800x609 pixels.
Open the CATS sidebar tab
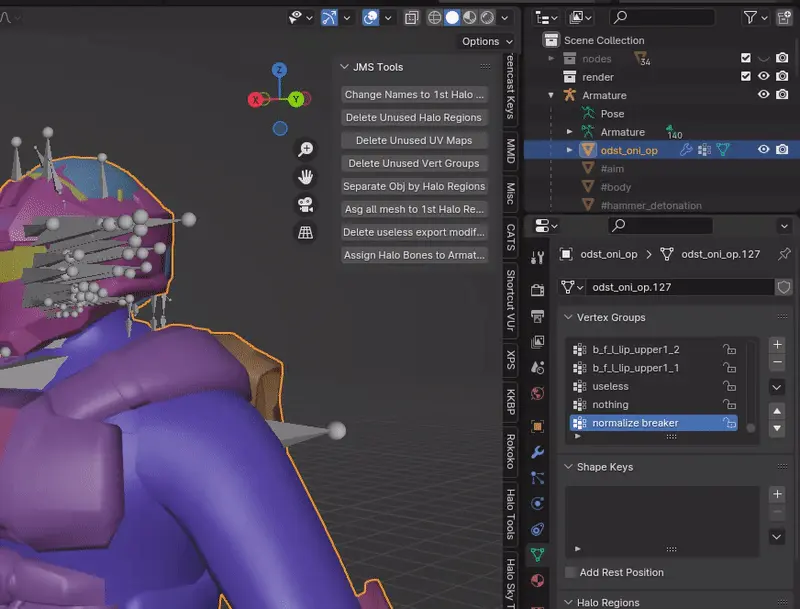point(511,238)
